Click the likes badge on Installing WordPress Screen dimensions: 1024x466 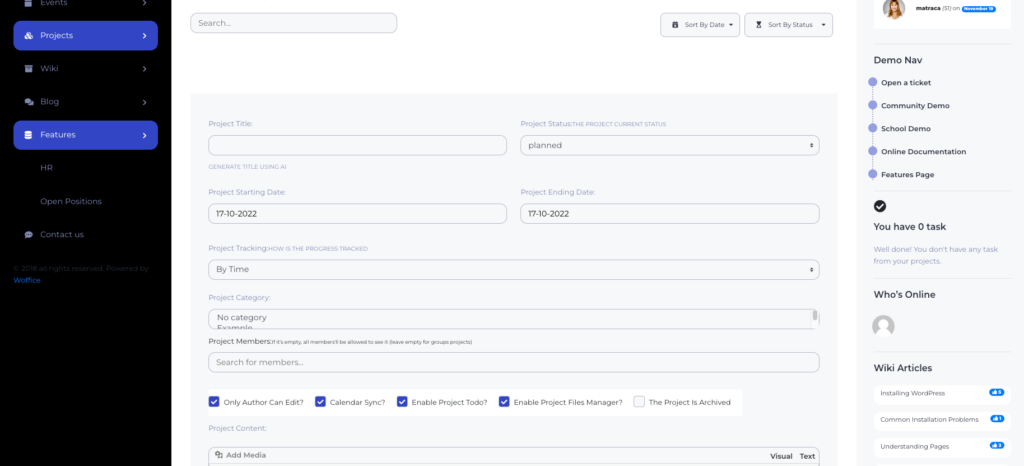tap(996, 393)
